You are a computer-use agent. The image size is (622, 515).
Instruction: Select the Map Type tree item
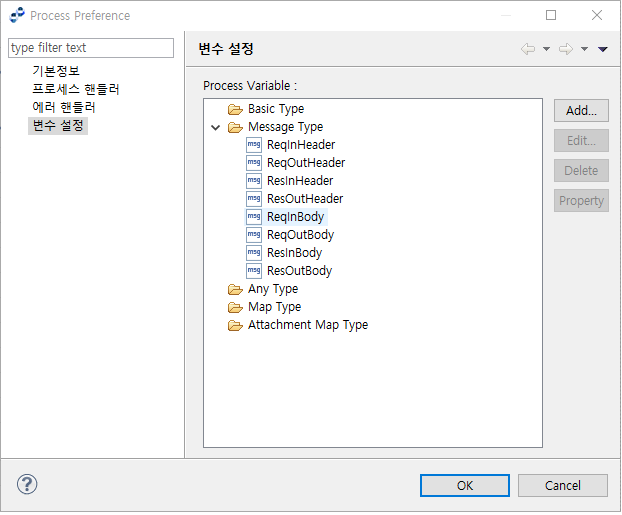click(275, 307)
